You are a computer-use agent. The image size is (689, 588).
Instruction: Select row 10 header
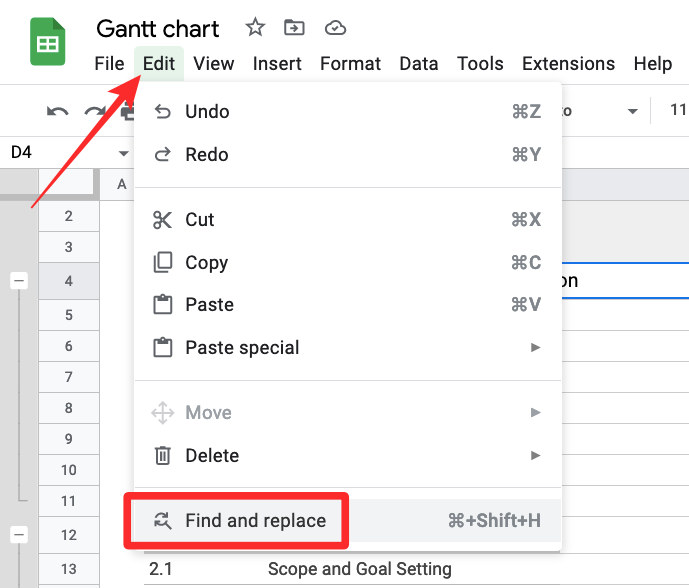(69, 470)
